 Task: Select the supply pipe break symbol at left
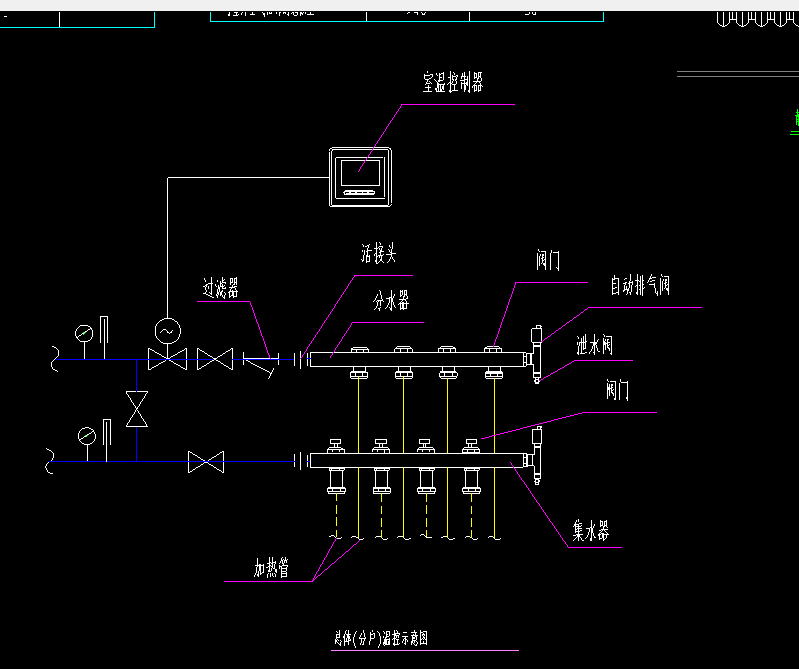pyautogui.click(x=55, y=359)
